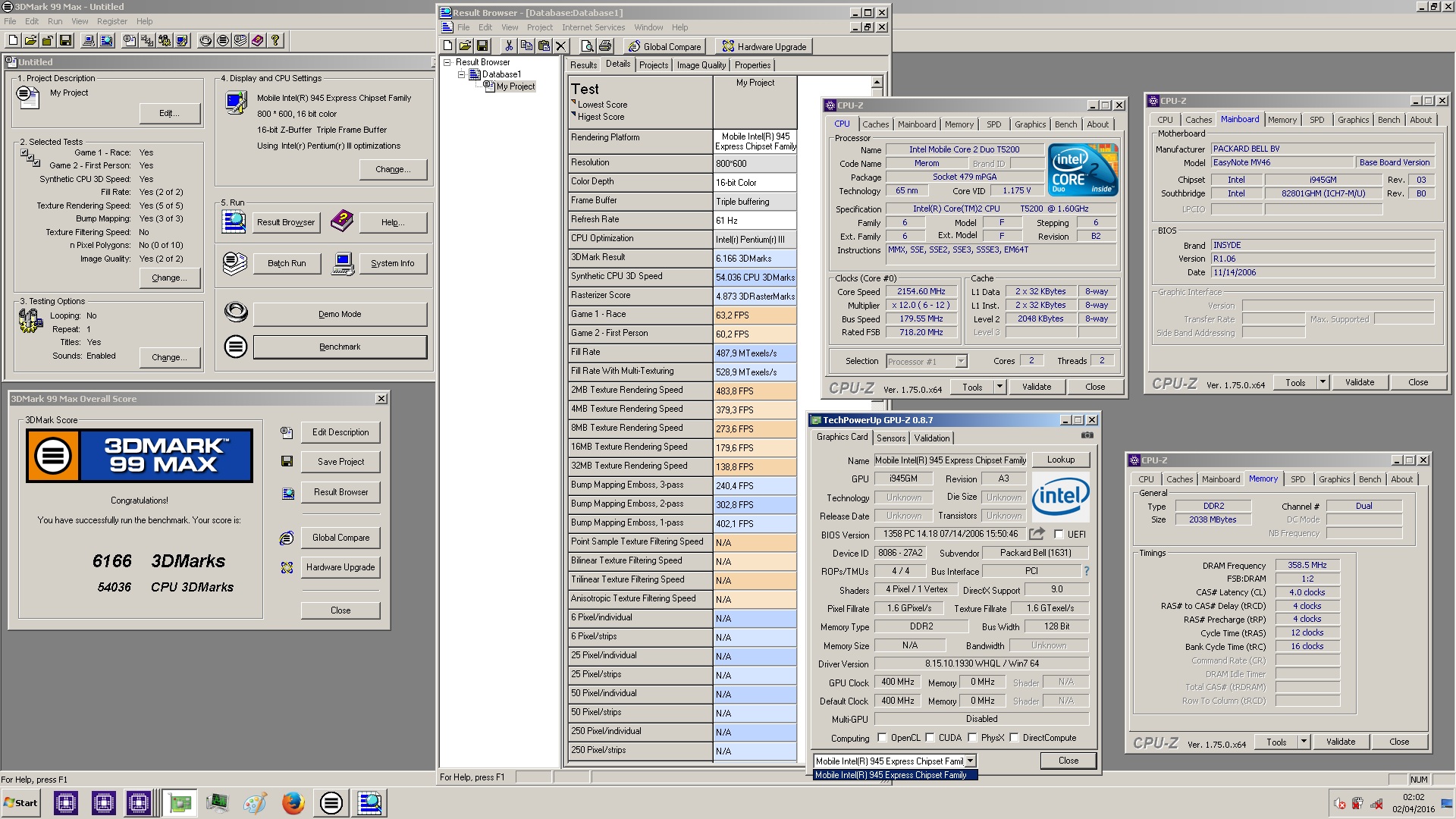Click Edit Description in Overall Score dialog

340,432
